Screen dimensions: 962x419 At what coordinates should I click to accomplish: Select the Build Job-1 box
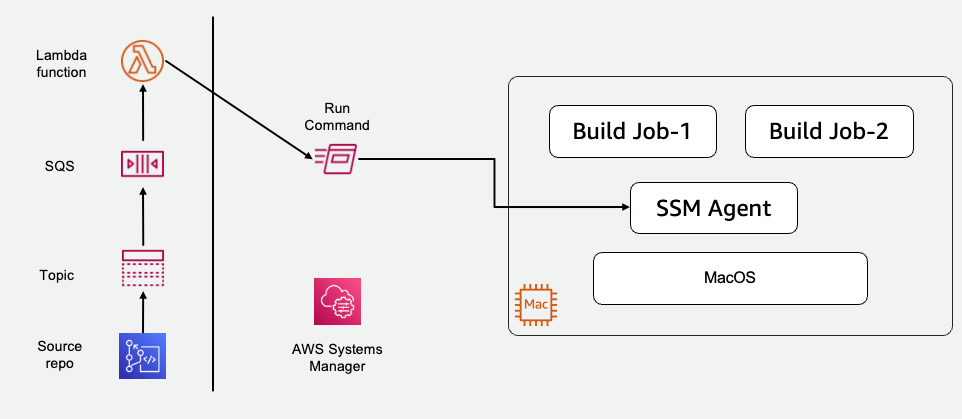pos(632,131)
